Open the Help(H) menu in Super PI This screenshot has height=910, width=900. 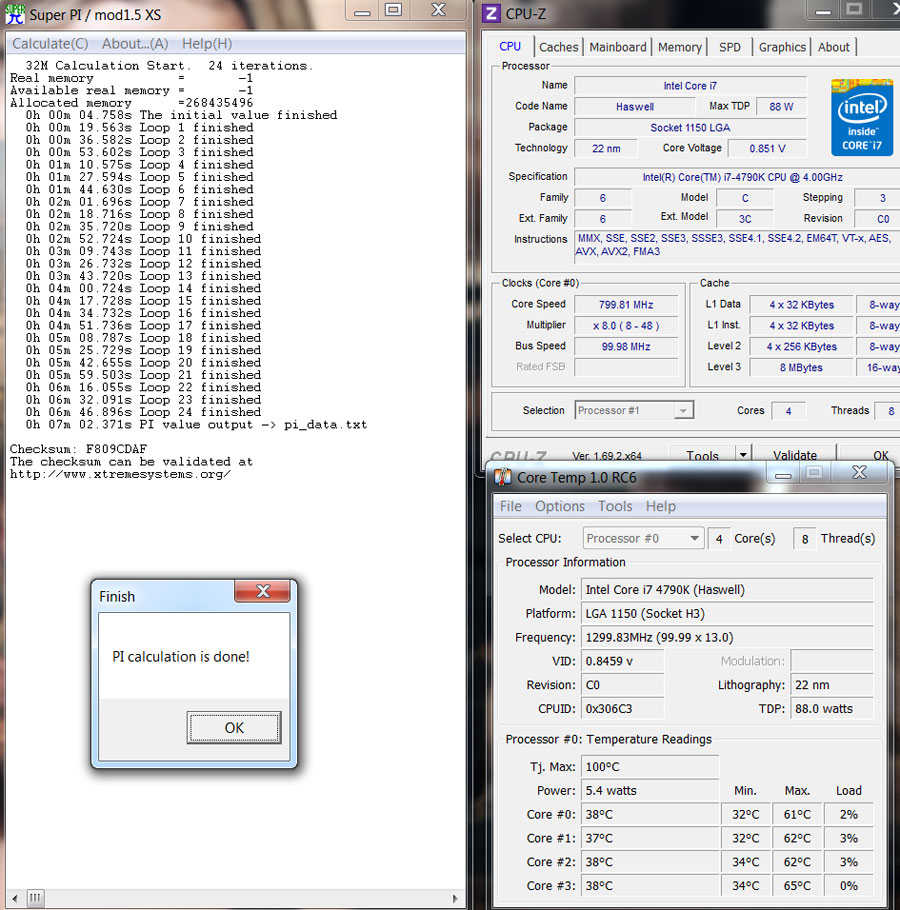pyautogui.click(x=207, y=44)
